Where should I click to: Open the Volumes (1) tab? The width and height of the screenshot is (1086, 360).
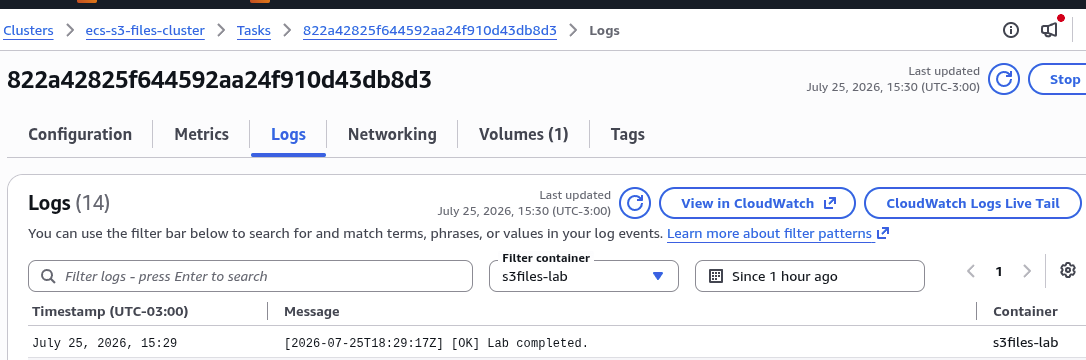click(x=524, y=134)
